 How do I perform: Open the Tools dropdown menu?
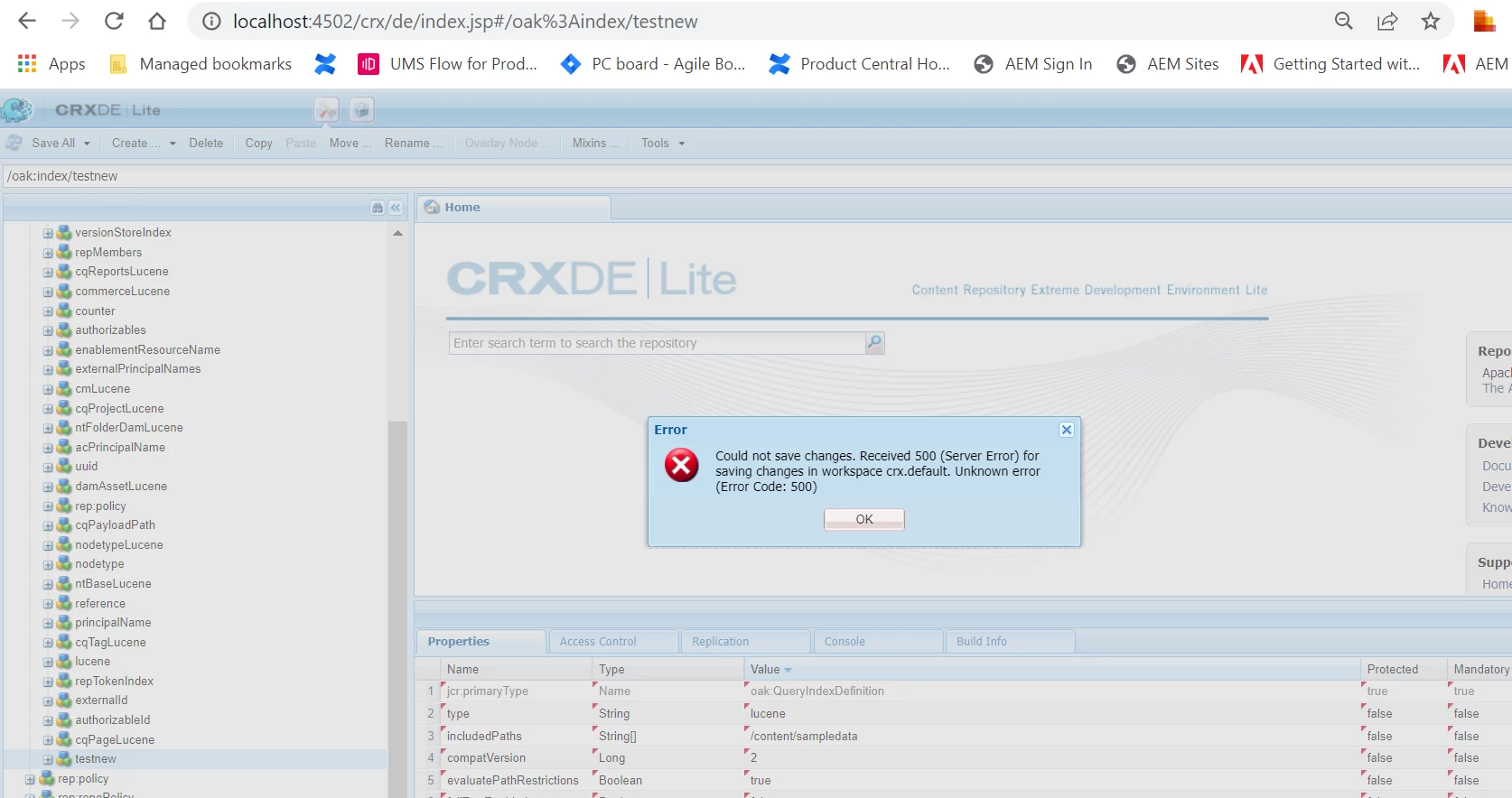(x=663, y=143)
